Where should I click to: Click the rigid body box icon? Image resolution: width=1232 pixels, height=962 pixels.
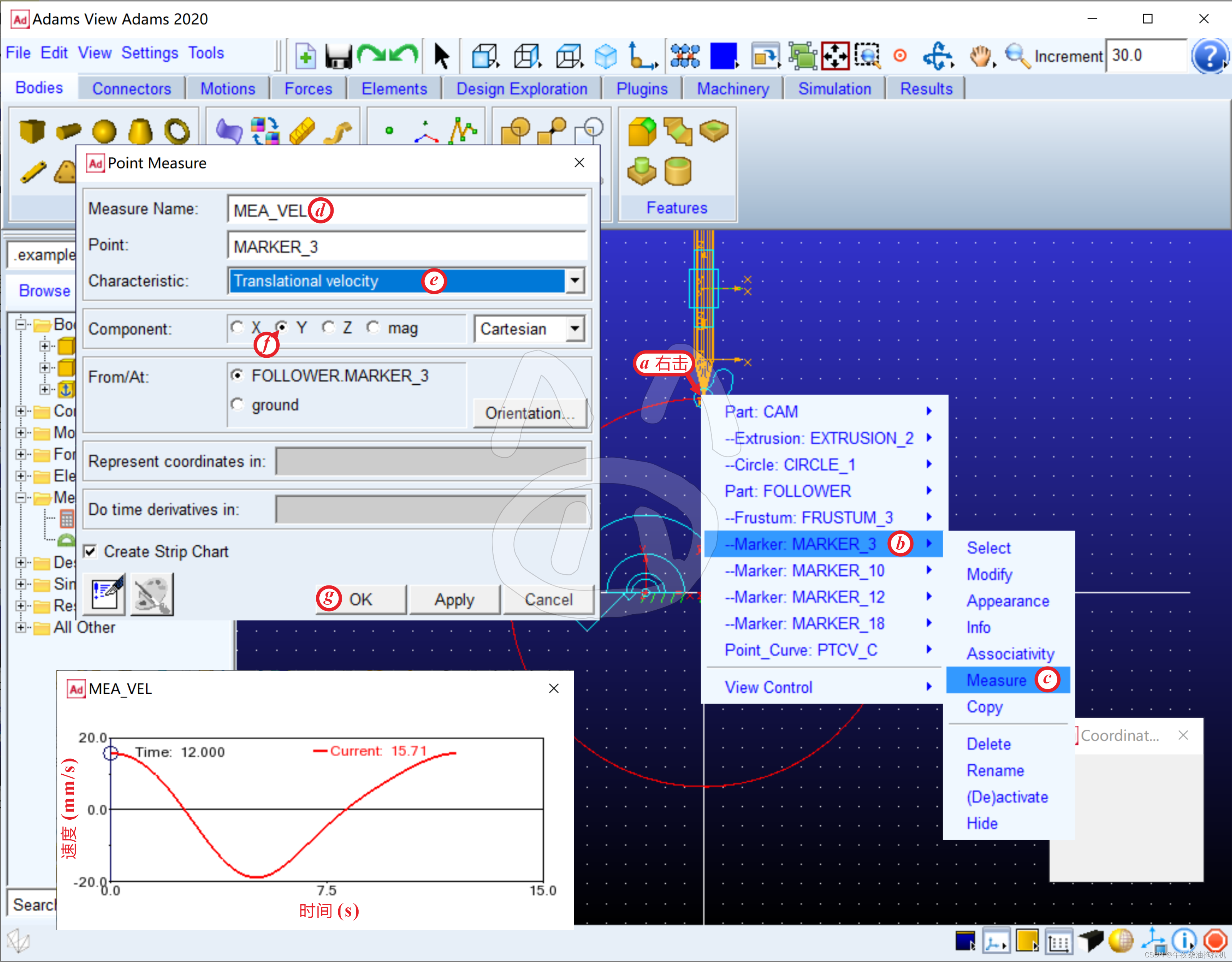point(32,131)
